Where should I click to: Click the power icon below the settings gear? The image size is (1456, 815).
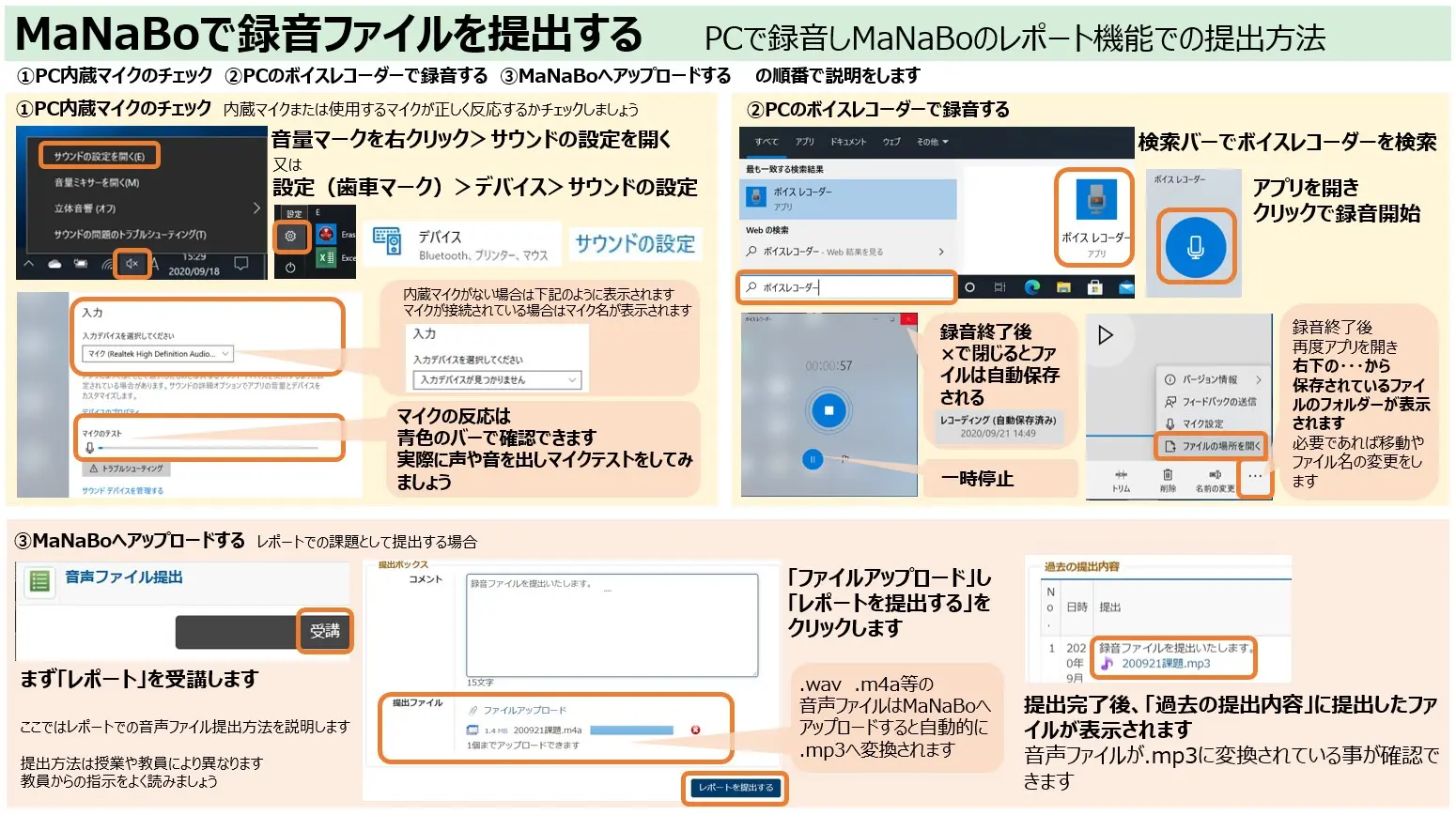point(291,268)
